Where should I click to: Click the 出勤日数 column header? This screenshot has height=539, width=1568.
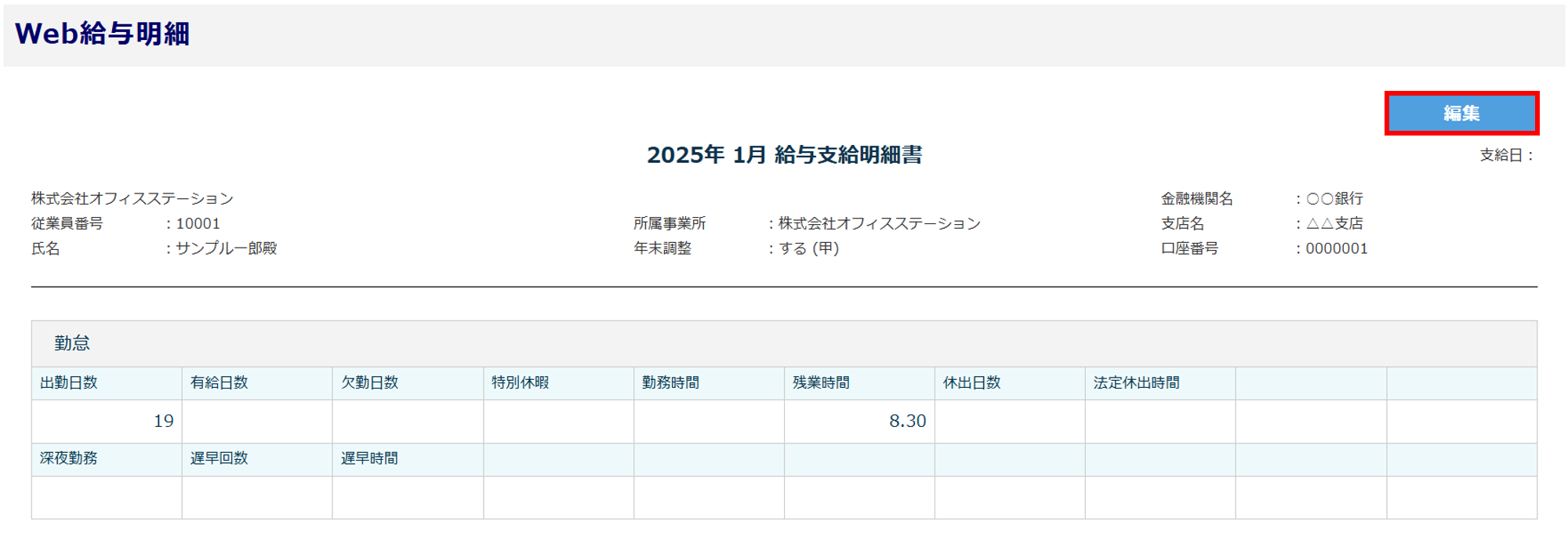69,383
